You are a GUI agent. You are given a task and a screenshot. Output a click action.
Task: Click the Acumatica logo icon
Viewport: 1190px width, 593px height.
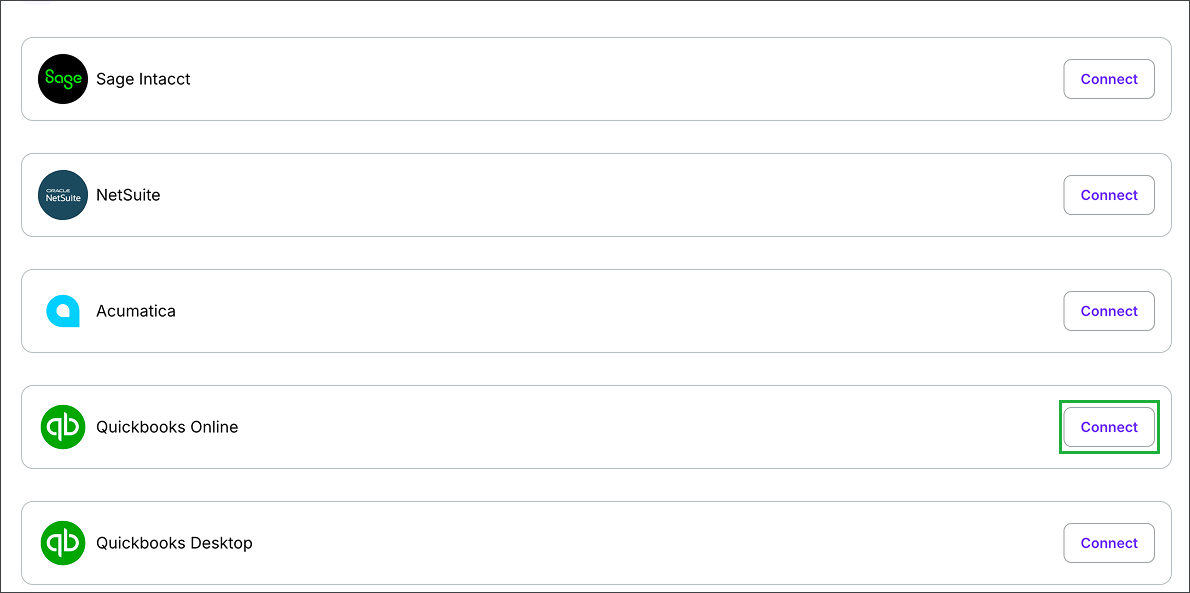click(x=63, y=311)
